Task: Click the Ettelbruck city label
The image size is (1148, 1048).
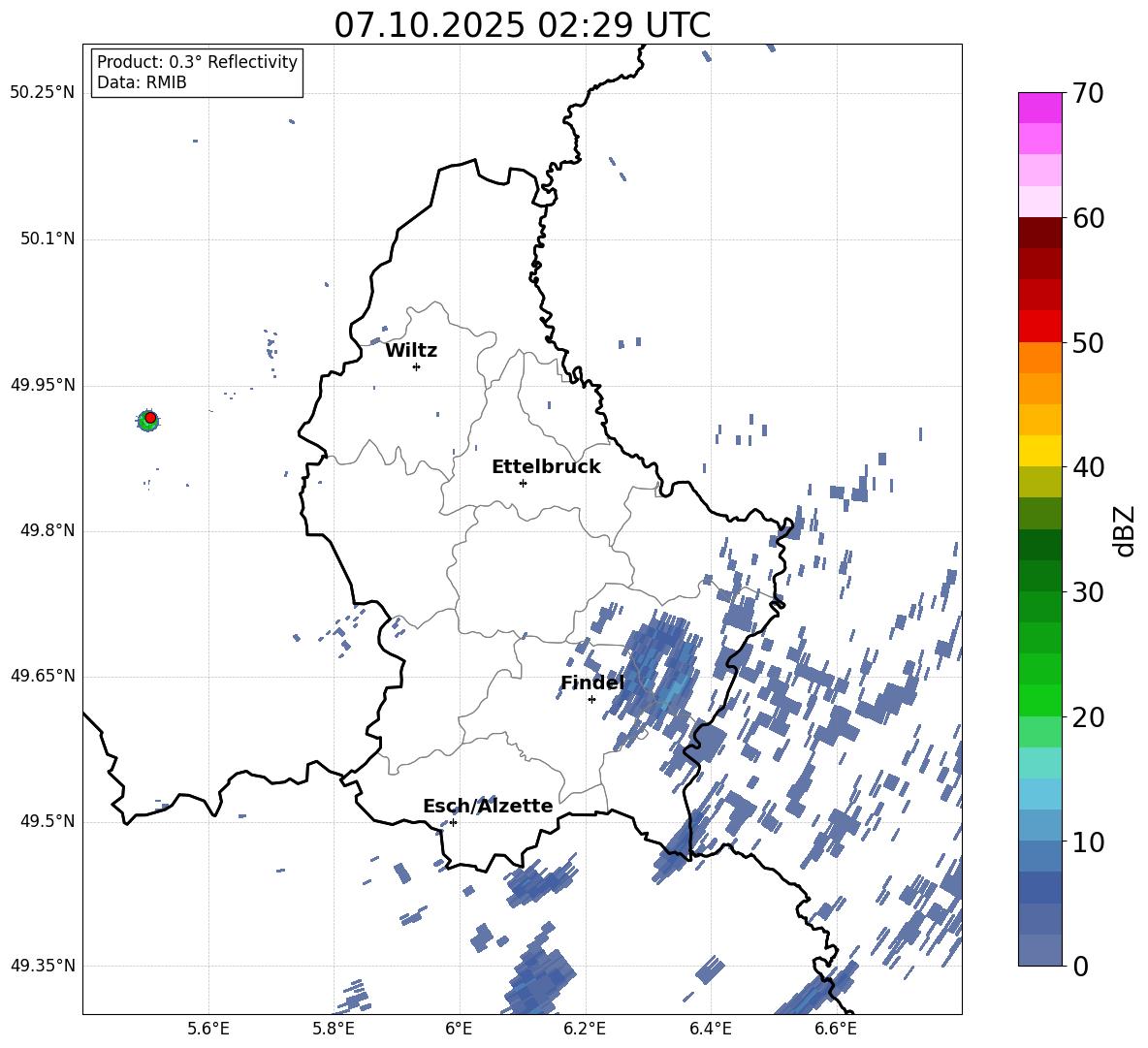Action: 546,467
